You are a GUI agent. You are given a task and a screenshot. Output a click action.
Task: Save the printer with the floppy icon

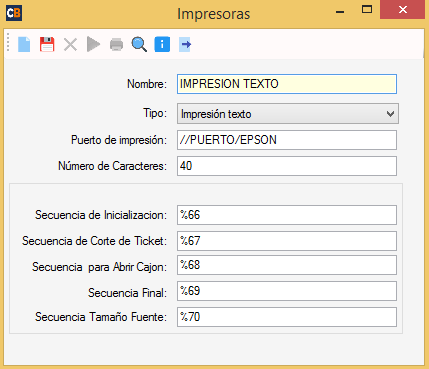[47, 44]
